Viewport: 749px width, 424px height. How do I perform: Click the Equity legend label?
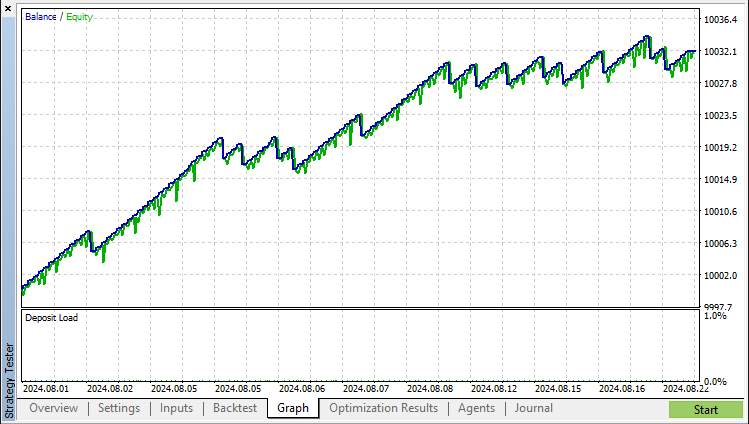79,17
